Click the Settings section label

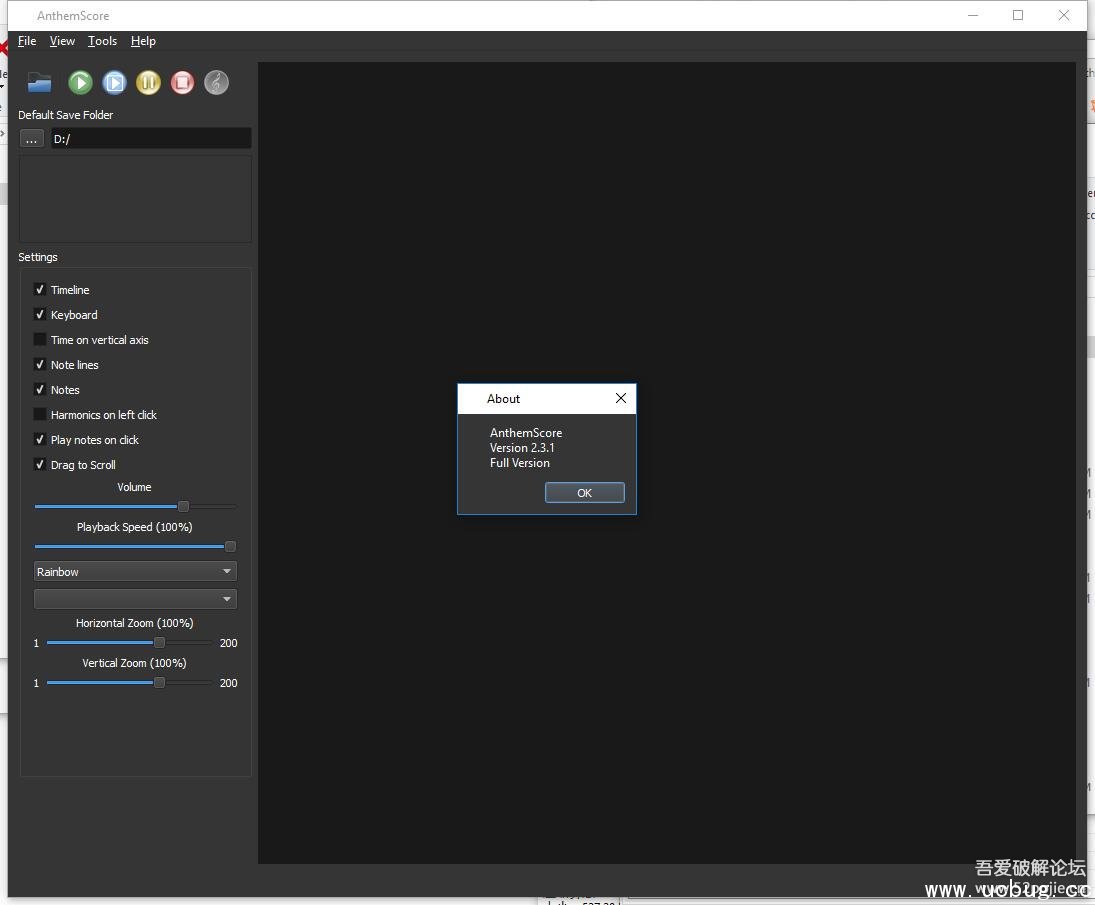click(38, 257)
